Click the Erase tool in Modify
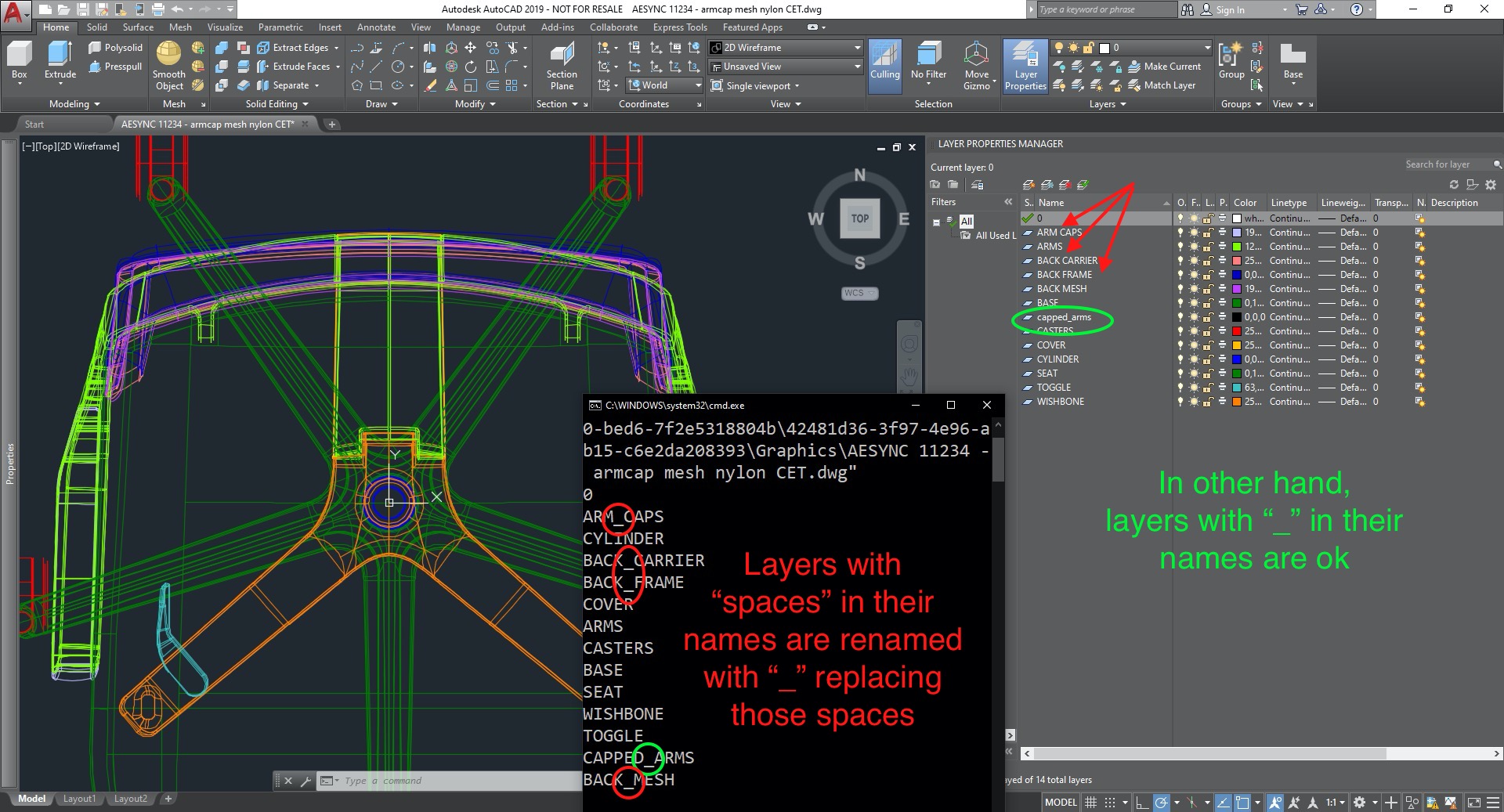The width and height of the screenshot is (1504, 812). coord(430,85)
